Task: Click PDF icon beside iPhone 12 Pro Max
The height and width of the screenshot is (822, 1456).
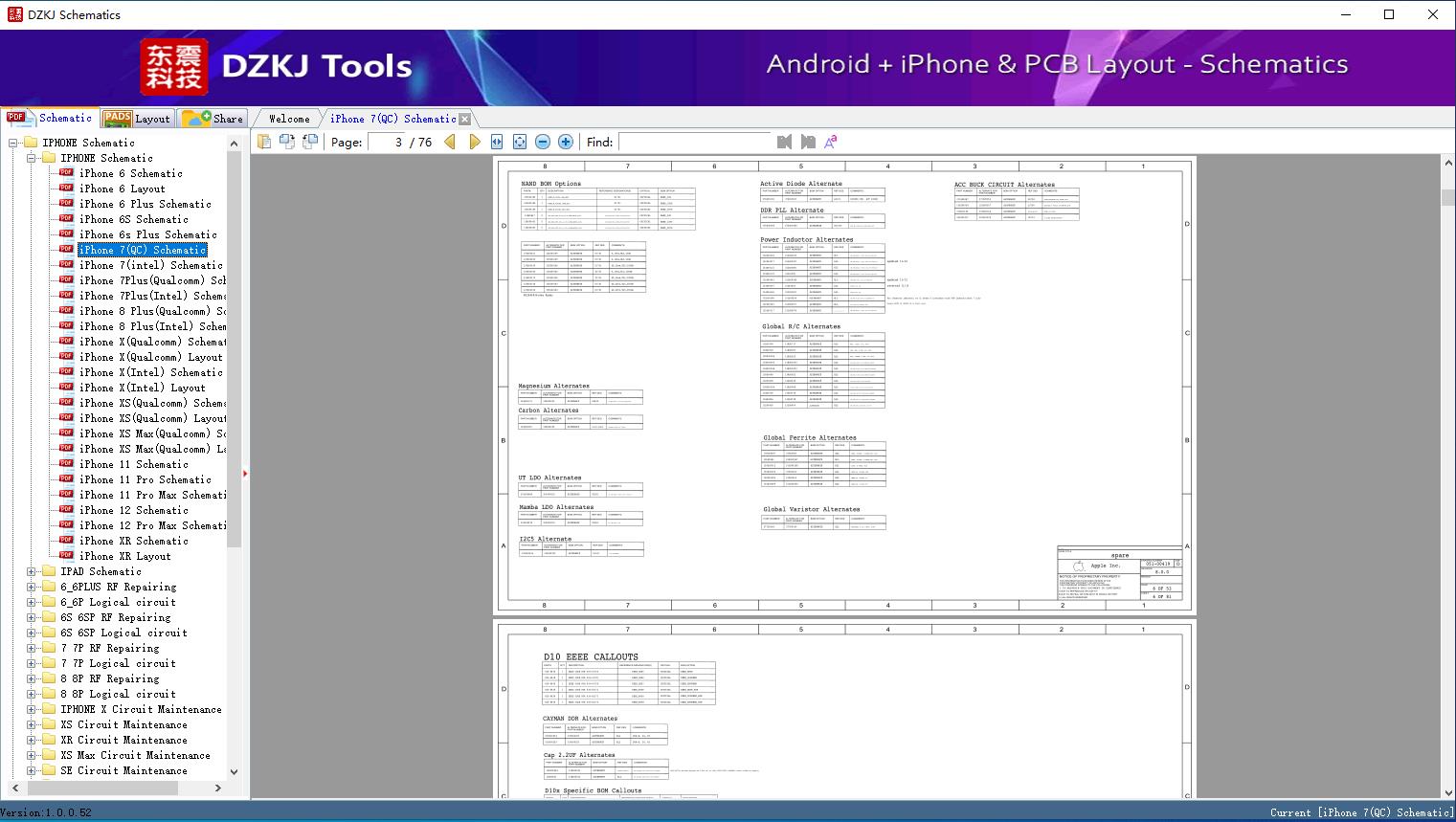Action: 66,525
